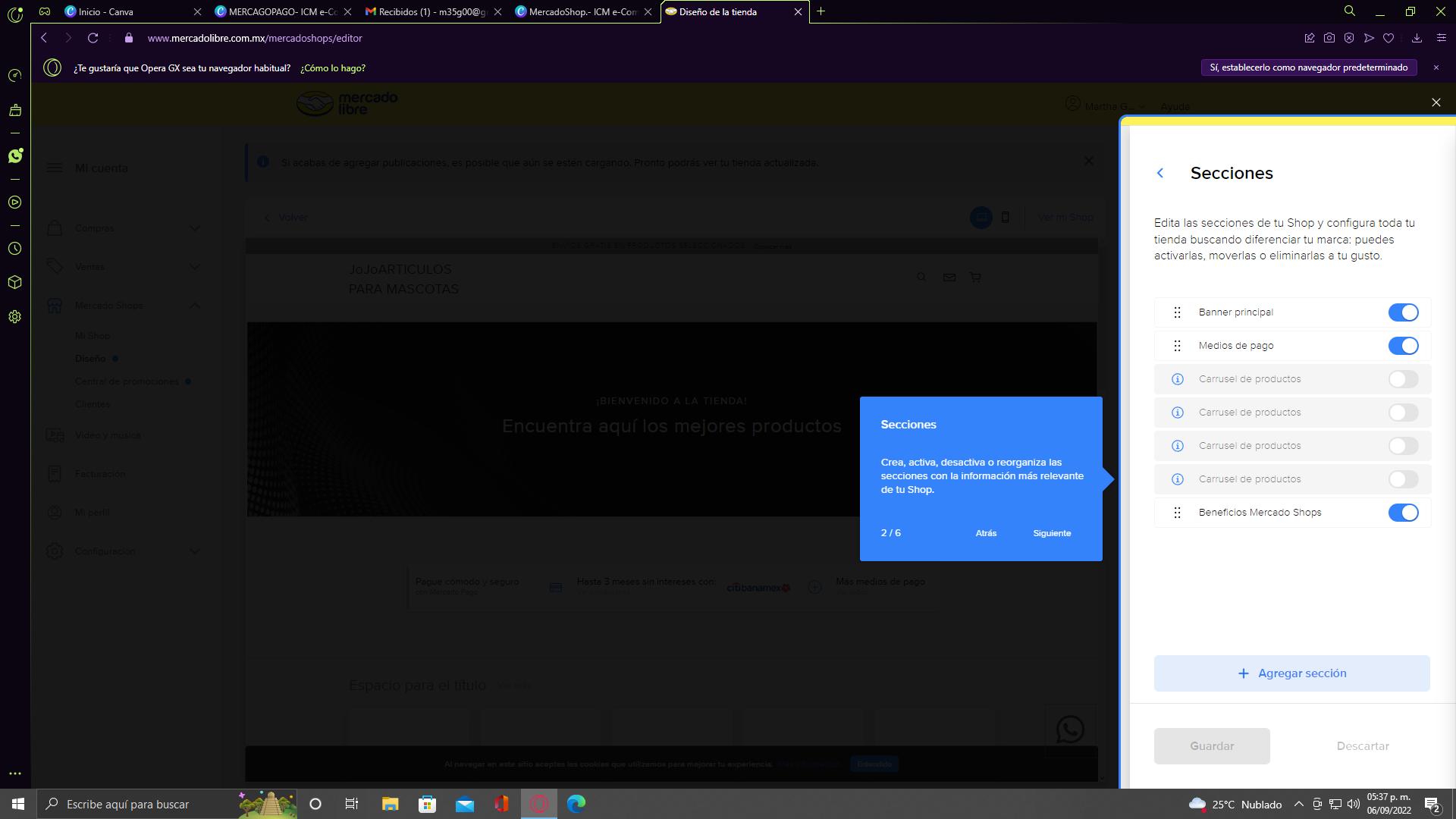
Task: Open File Explorer from the taskbar
Action: click(390, 804)
